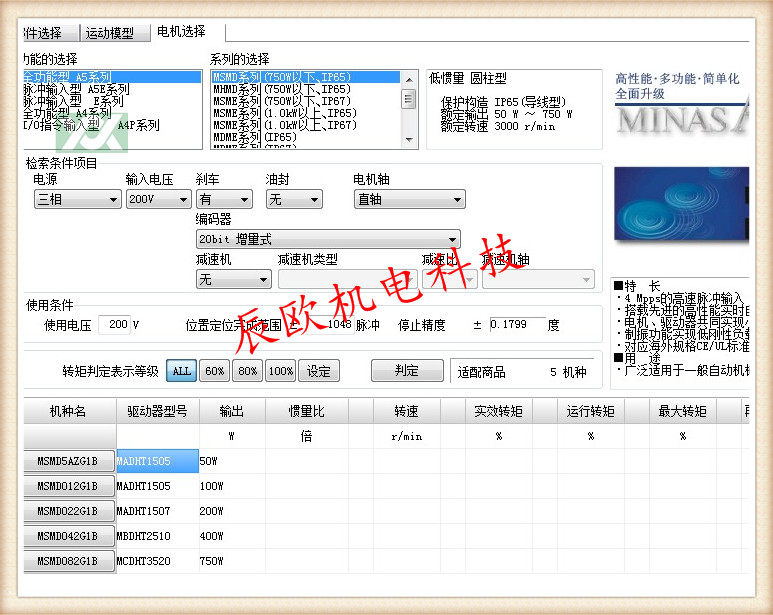Image resolution: width=773 pixels, height=615 pixels.
Task: Open the 刹车 dropdown showing 有
Action: pos(224,200)
